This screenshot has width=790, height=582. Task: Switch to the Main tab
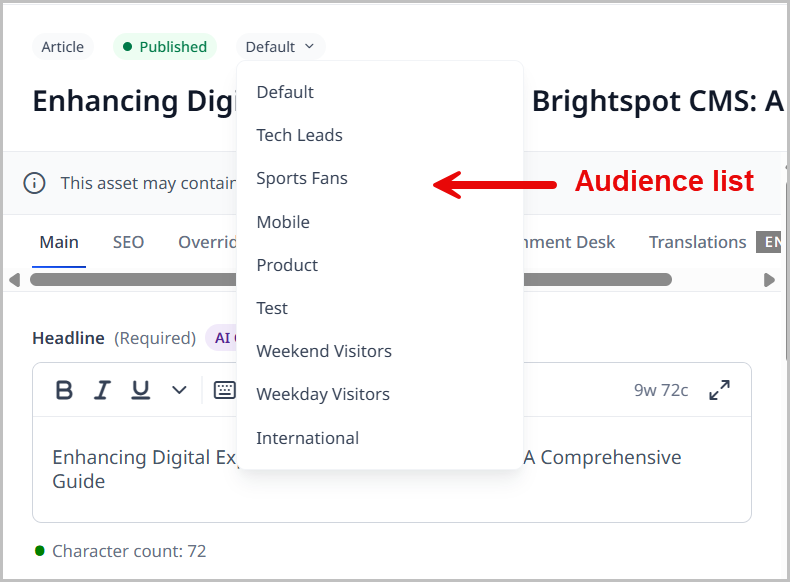[59, 242]
